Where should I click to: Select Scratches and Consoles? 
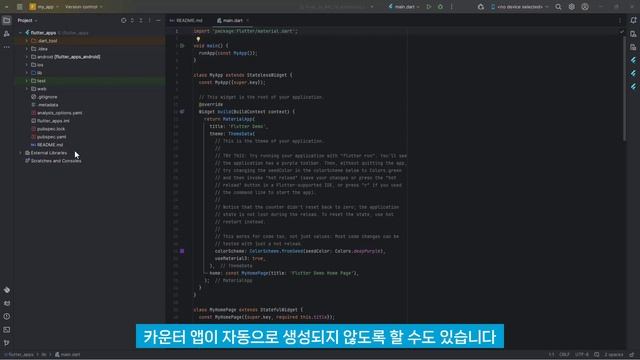pos(53,161)
